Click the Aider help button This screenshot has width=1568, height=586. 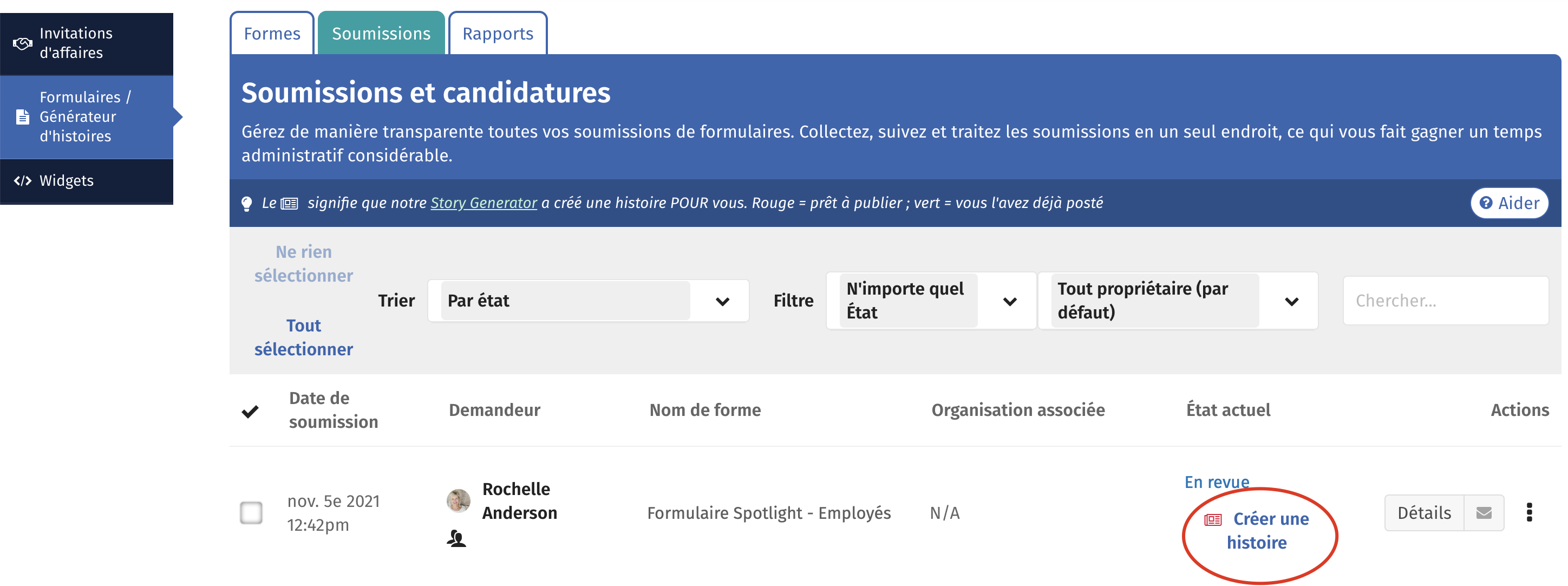(1509, 204)
